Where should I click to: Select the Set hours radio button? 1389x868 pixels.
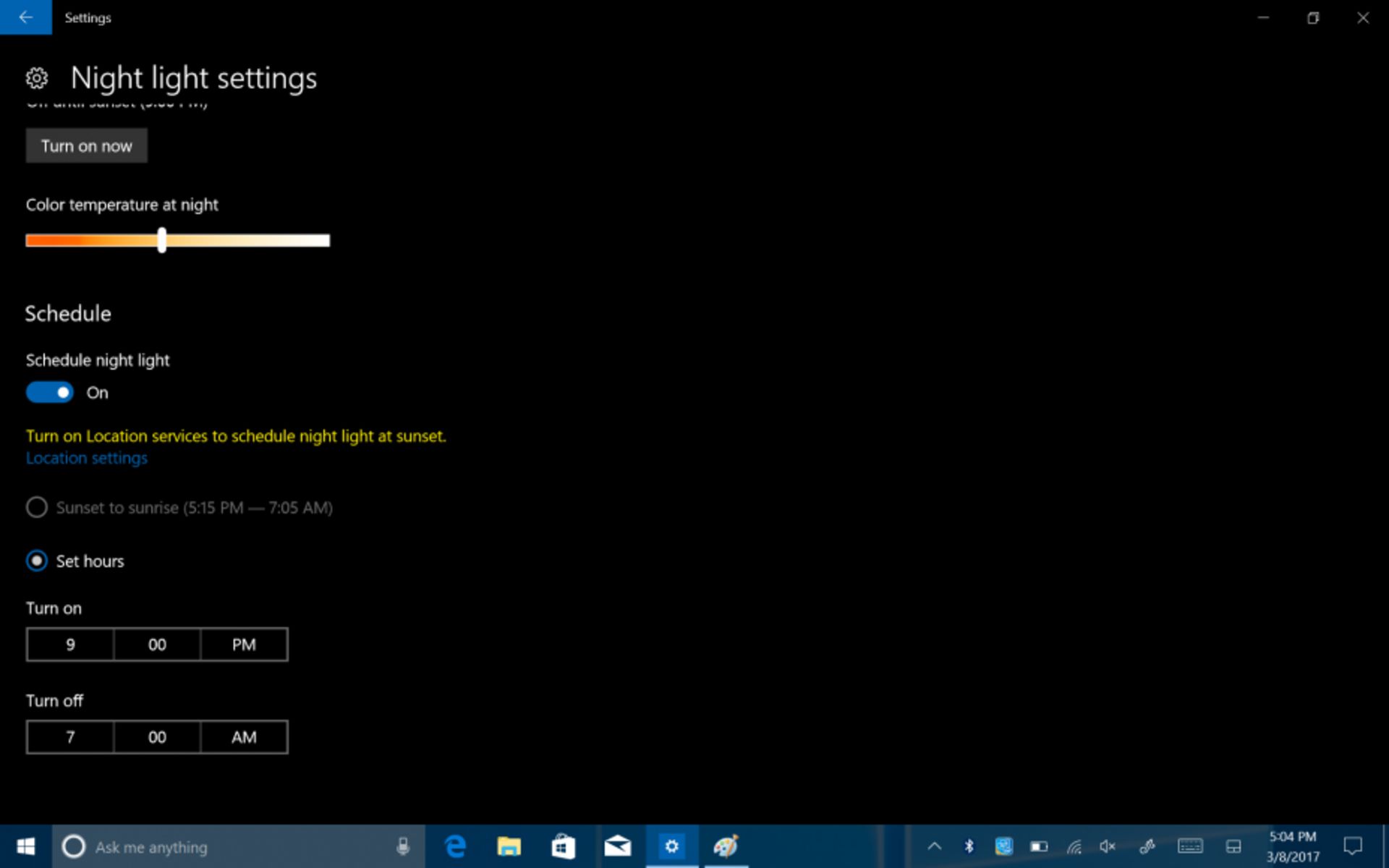[x=36, y=561]
